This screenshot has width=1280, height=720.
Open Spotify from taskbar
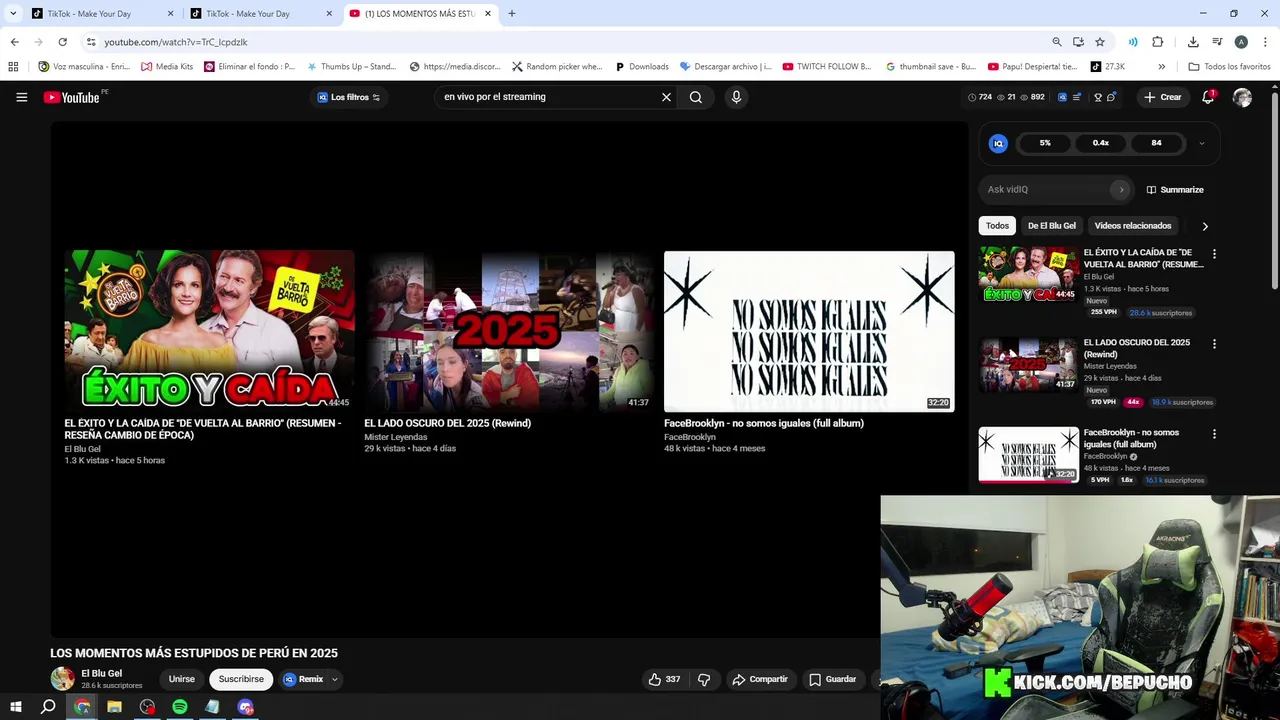[x=180, y=707]
